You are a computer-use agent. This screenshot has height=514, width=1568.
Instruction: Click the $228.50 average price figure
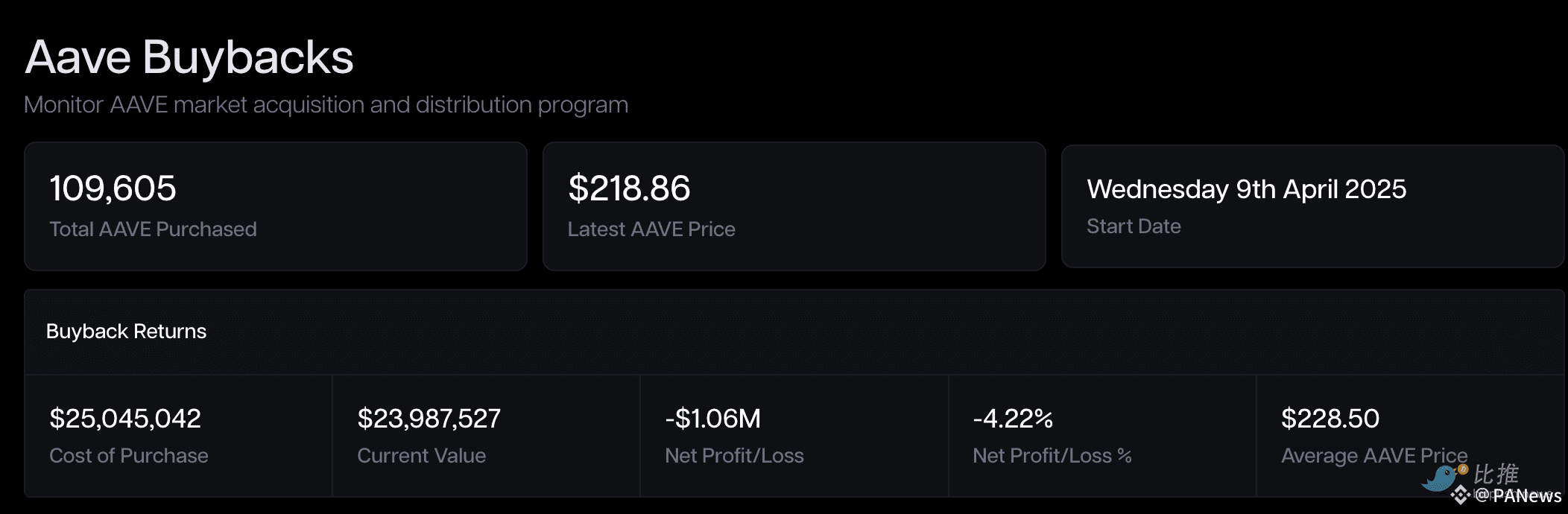click(1330, 419)
